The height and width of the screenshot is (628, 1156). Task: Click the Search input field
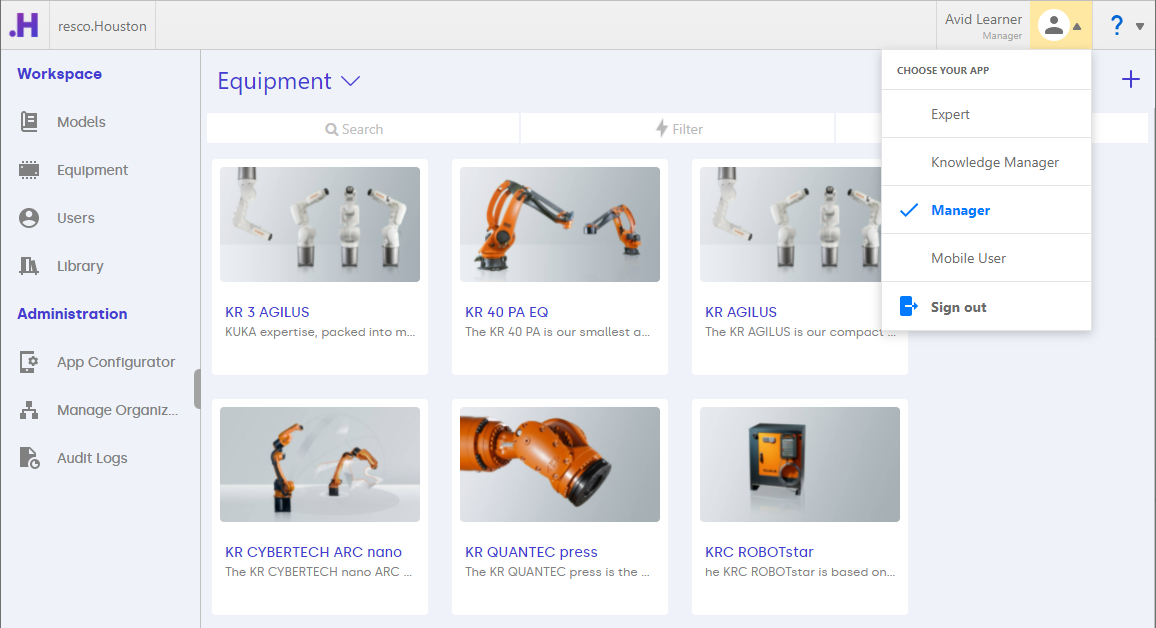click(362, 129)
